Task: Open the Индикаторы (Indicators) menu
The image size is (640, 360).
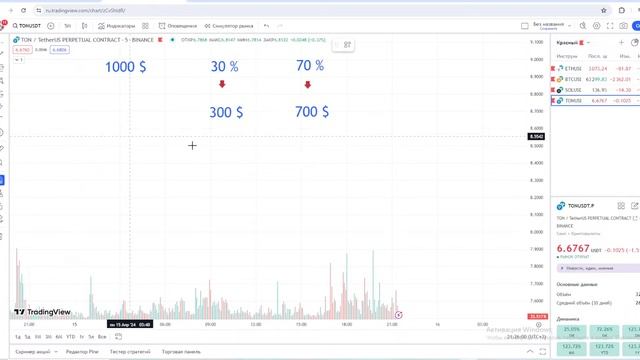Action: [x=116, y=26]
